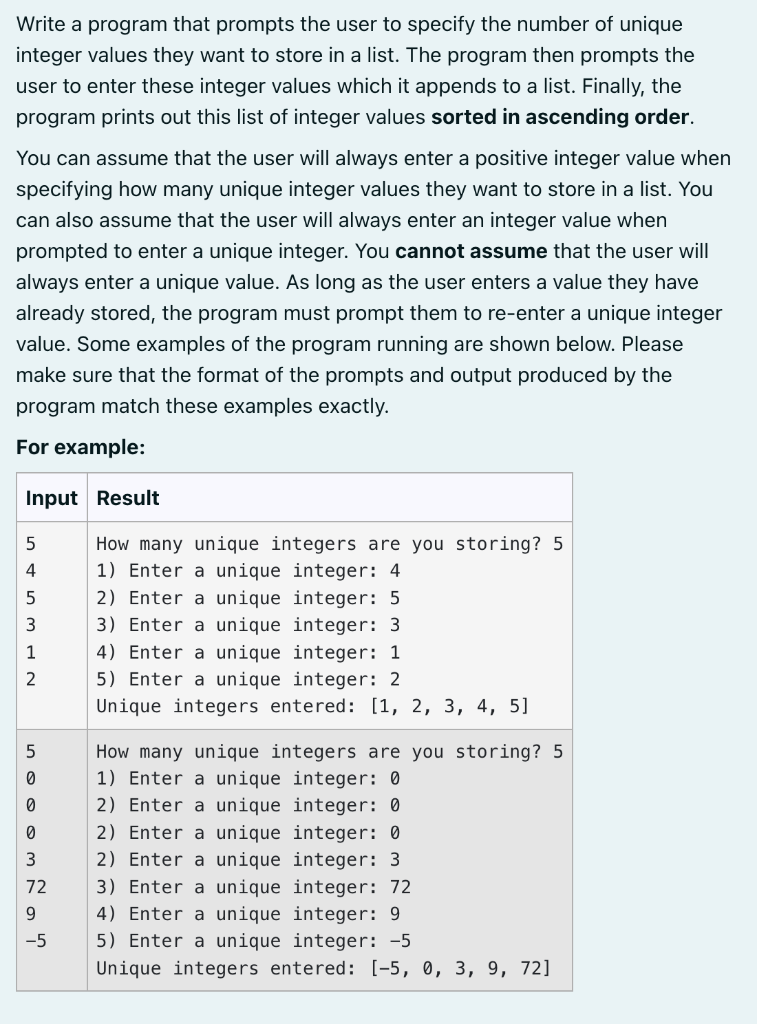Click '1) Enter a unique integer: 4' line
Image resolution: width=757 pixels, height=1024 pixels.
pos(248,571)
